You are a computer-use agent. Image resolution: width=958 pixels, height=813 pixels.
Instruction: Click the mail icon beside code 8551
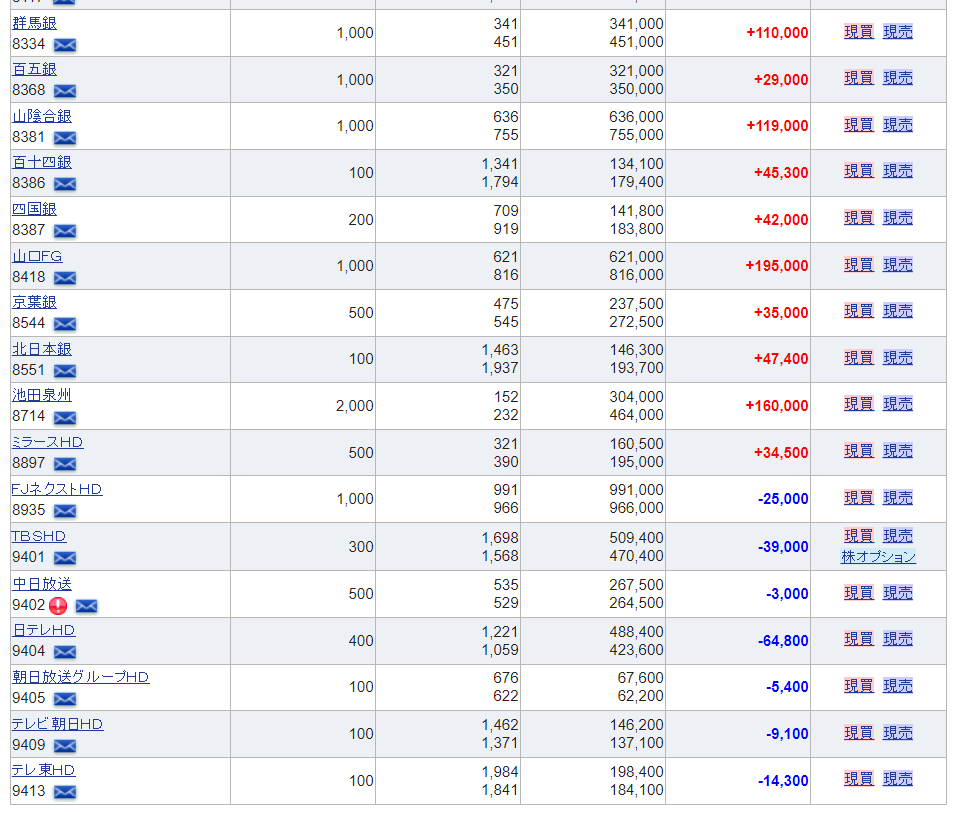[65, 371]
